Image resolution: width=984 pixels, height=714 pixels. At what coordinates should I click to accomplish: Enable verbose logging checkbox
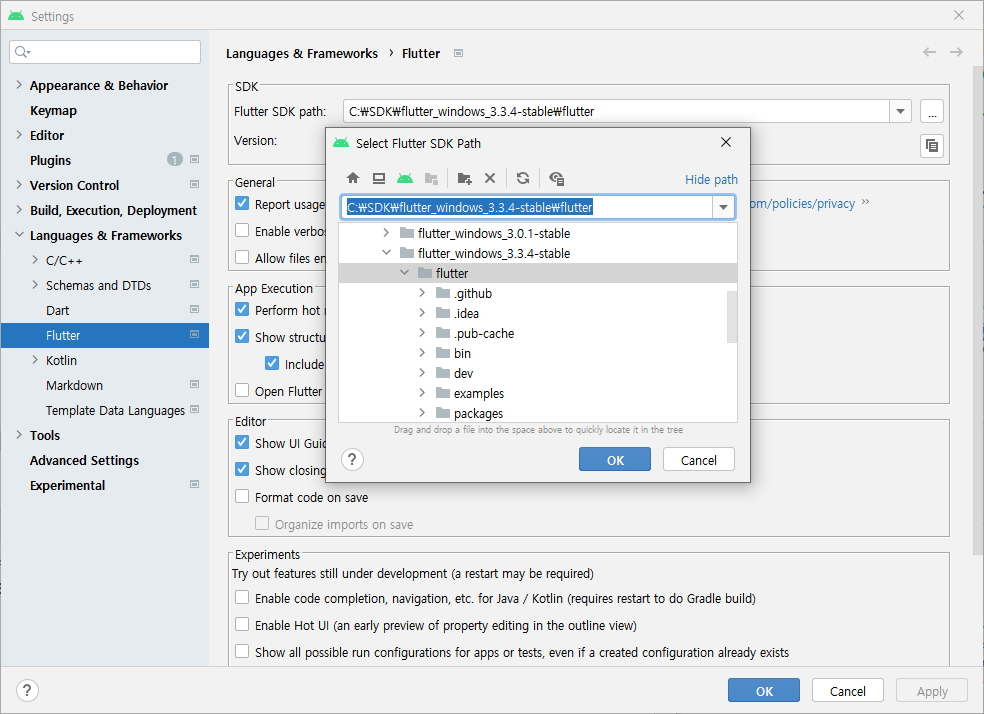coord(242,230)
